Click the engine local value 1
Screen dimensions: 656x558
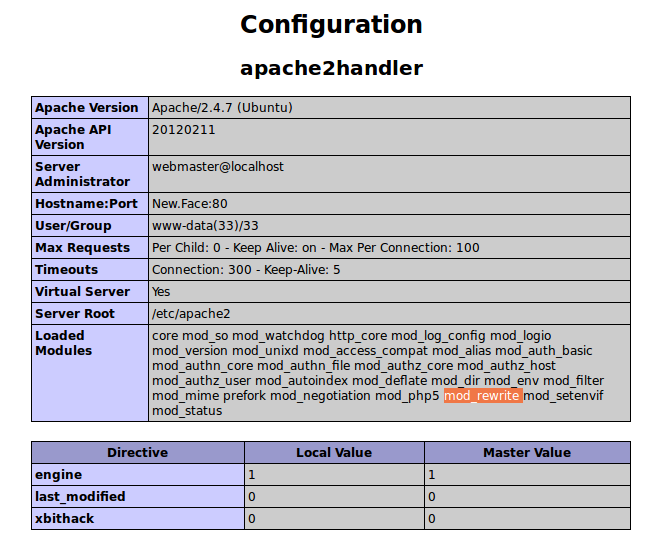[251, 475]
